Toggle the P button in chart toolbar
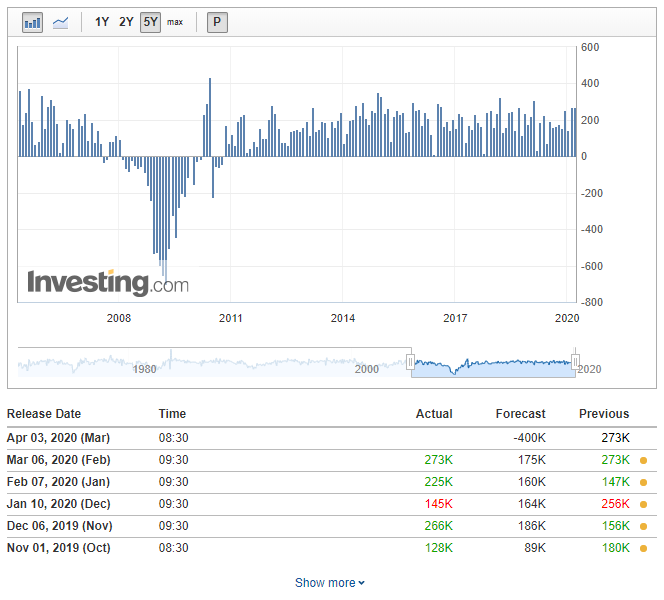Screen dimensions: 664x600 217,22
